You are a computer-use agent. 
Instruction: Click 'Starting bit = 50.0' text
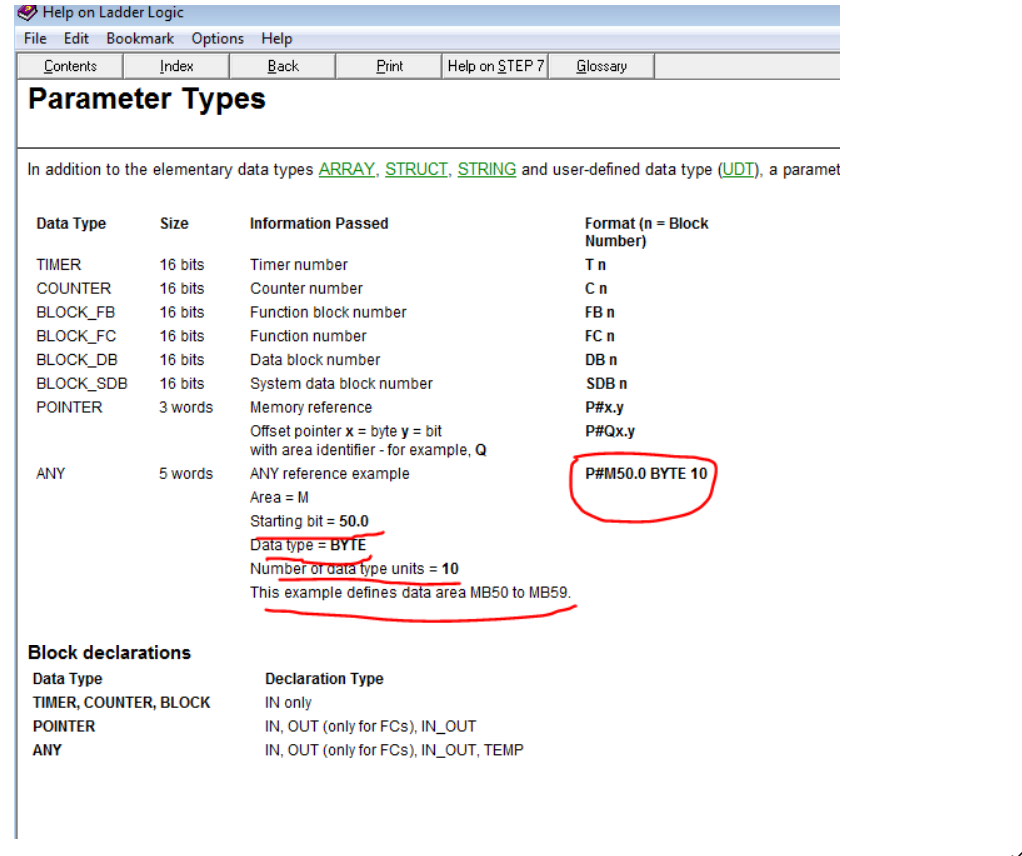click(x=310, y=521)
